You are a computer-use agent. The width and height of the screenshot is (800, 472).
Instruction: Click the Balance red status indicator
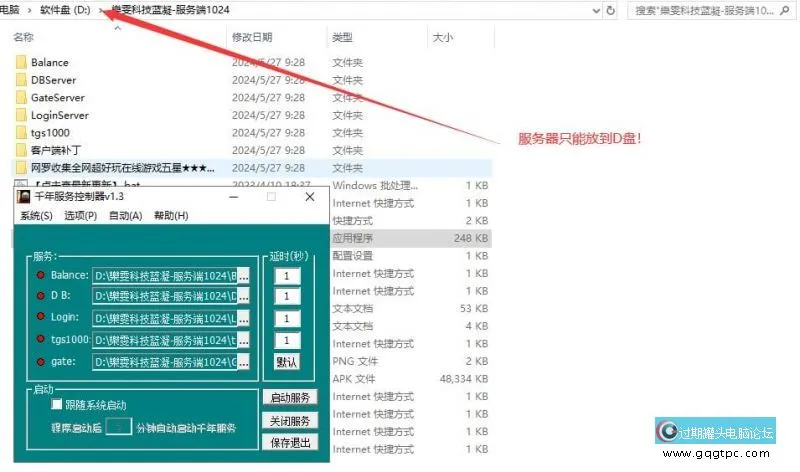[40, 276]
